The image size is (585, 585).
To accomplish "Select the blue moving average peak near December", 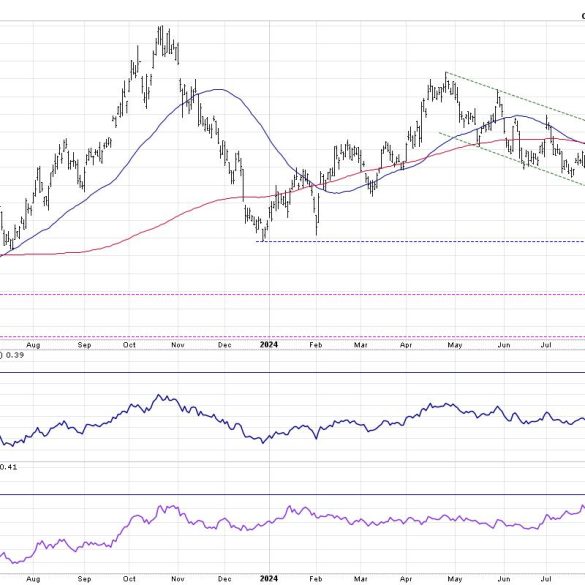I will (219, 89).
